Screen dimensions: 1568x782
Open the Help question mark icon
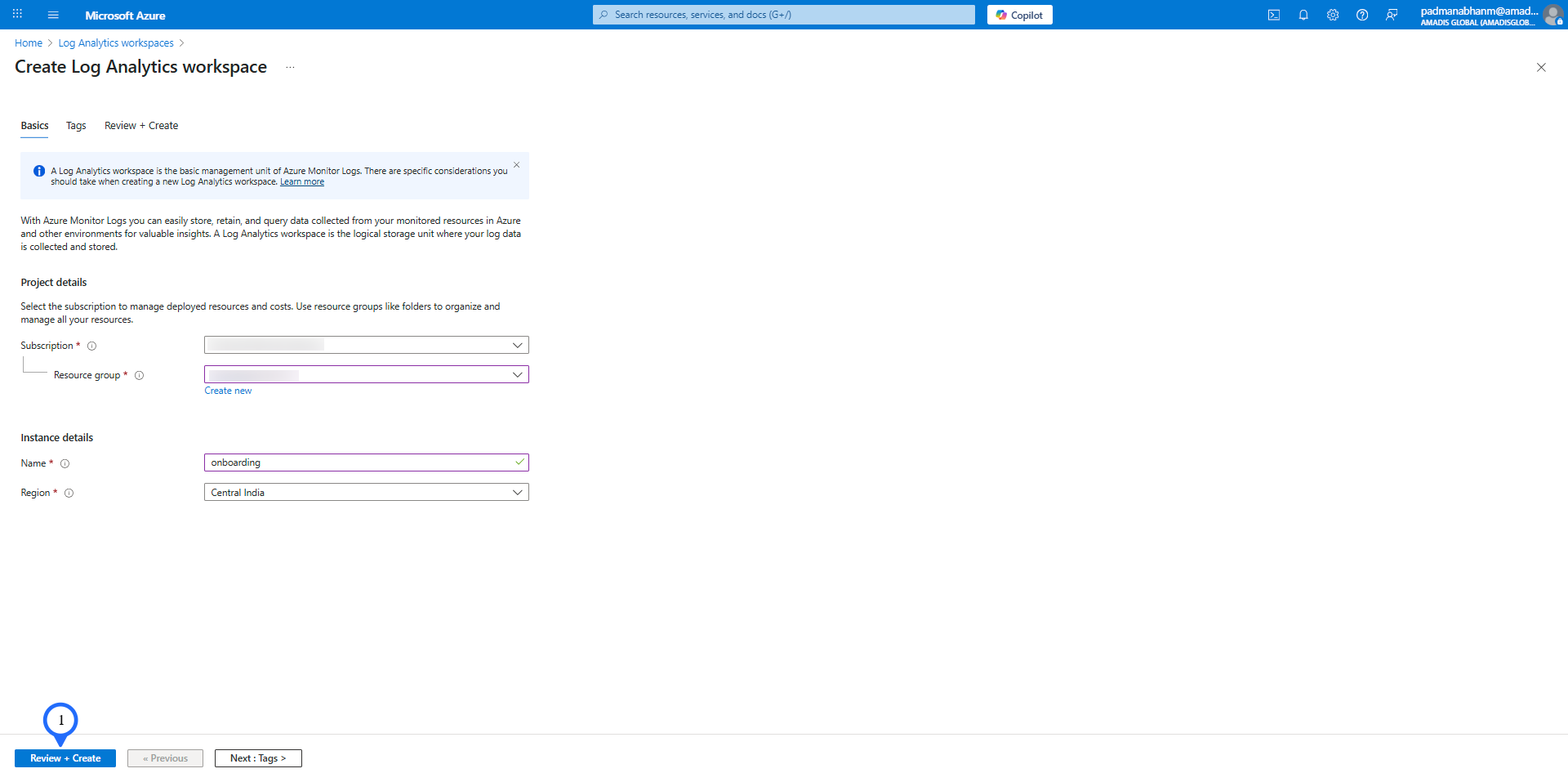[1361, 15]
